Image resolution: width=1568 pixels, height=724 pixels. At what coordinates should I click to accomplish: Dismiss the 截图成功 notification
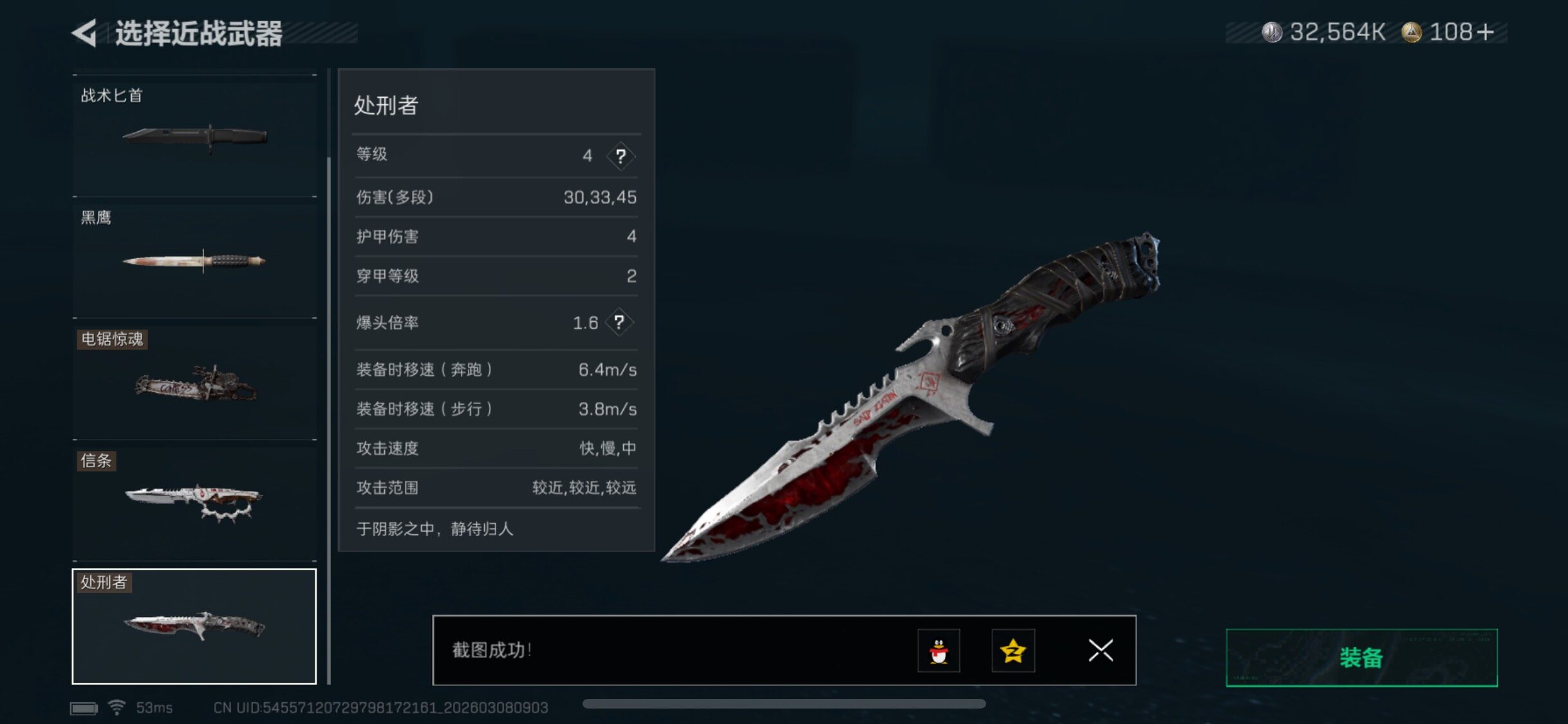pos(1101,651)
